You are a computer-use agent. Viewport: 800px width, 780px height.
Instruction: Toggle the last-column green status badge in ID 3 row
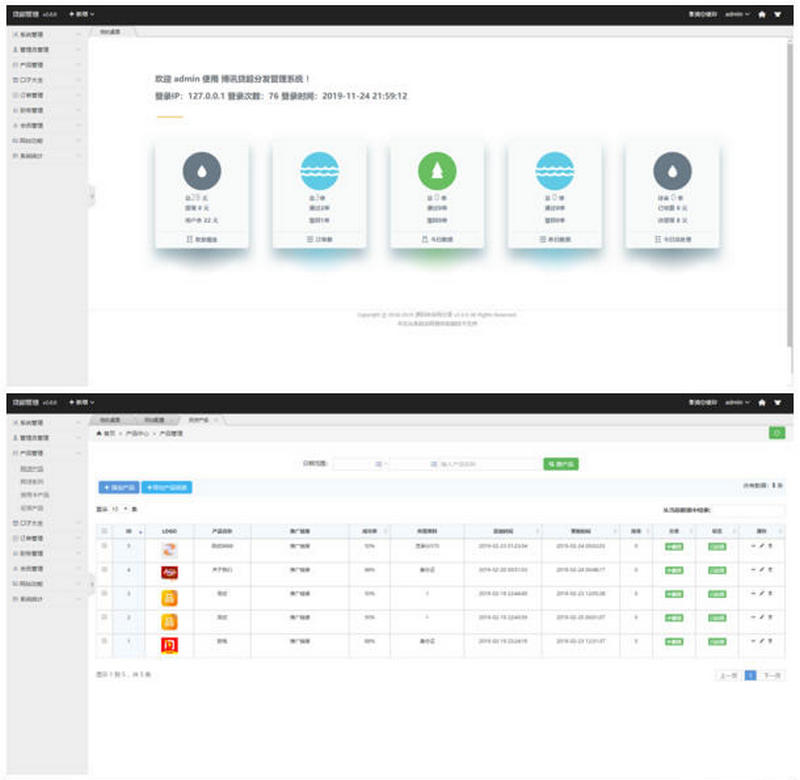pyautogui.click(x=717, y=594)
